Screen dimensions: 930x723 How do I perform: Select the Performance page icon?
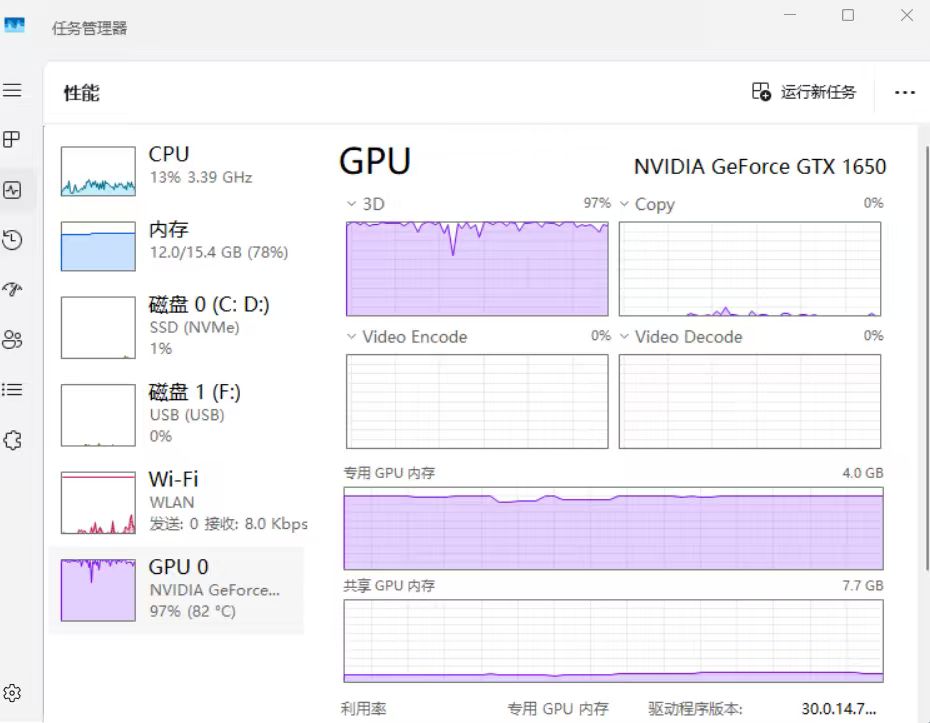12,190
